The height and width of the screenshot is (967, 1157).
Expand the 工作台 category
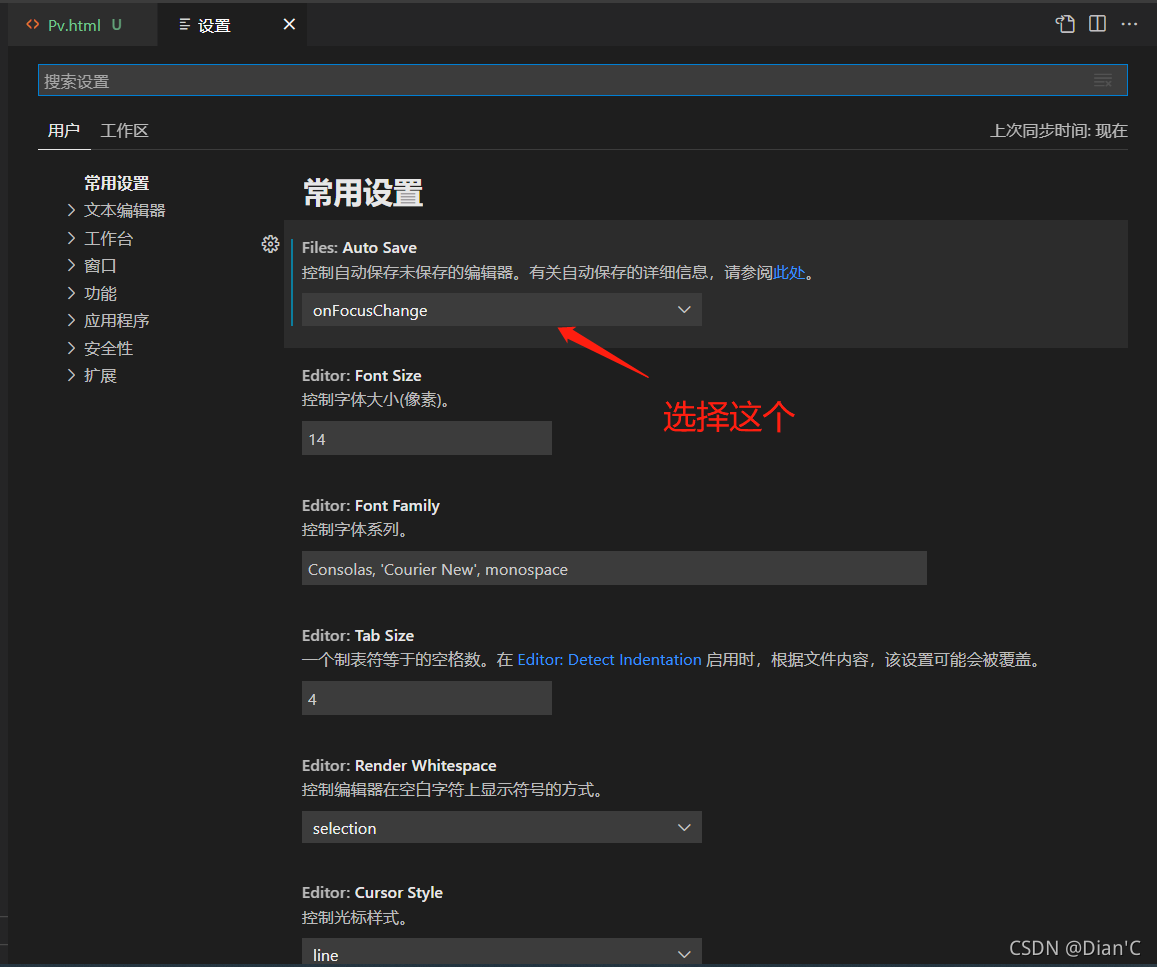[100, 238]
